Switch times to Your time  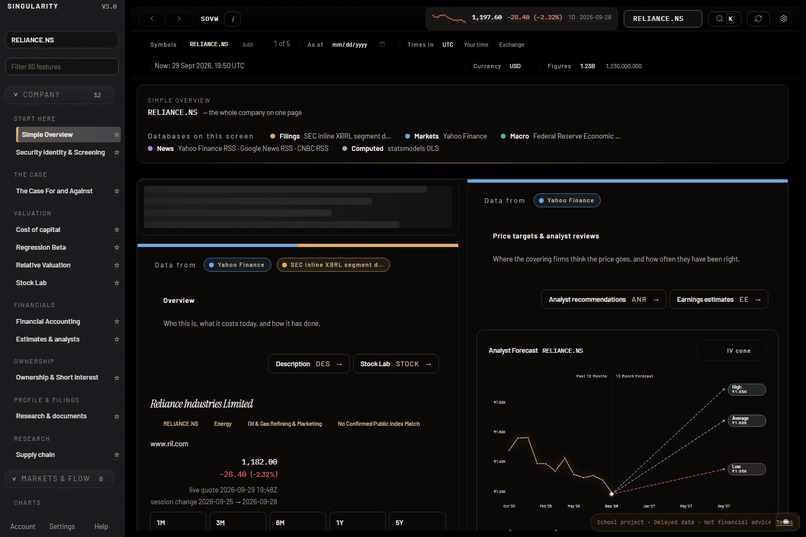pyautogui.click(x=476, y=45)
